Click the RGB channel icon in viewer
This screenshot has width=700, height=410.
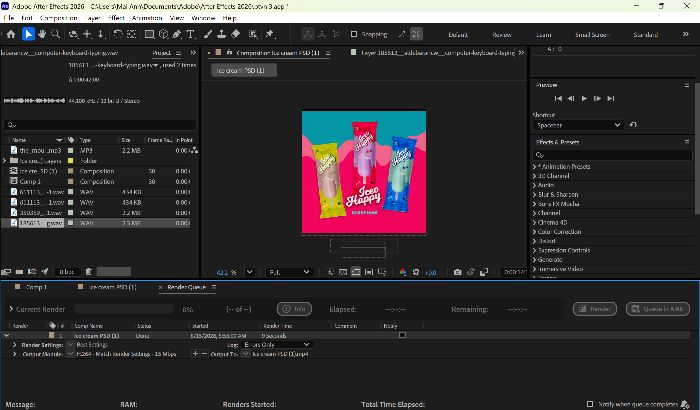point(403,272)
